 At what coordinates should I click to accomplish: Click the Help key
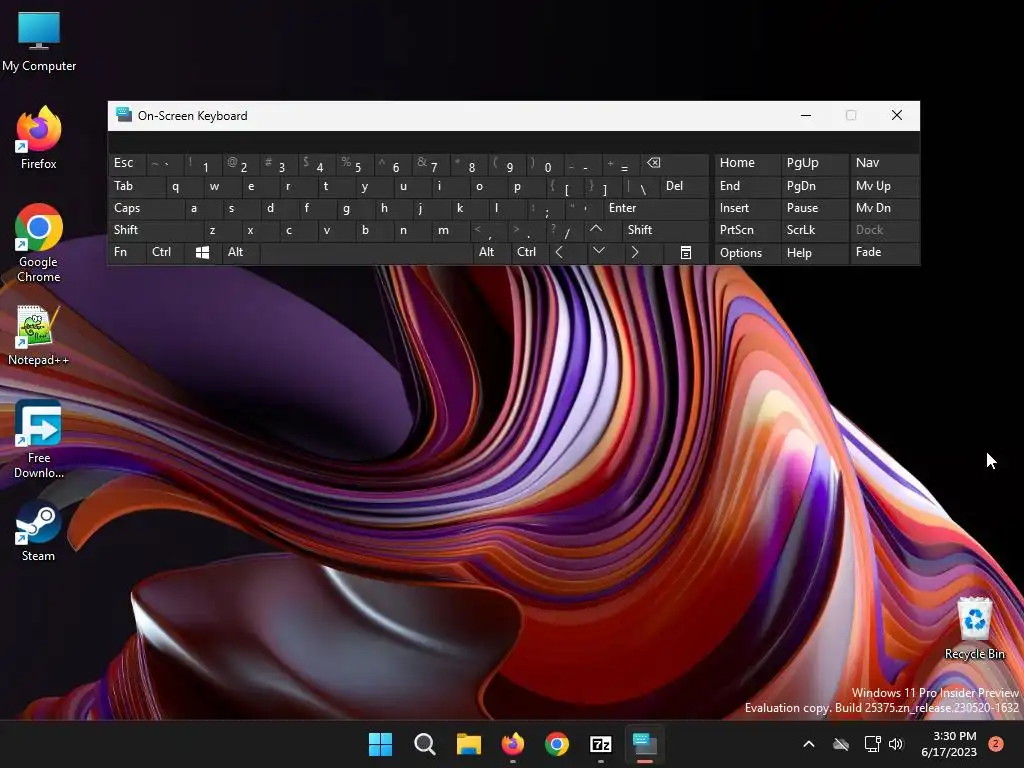pos(814,253)
